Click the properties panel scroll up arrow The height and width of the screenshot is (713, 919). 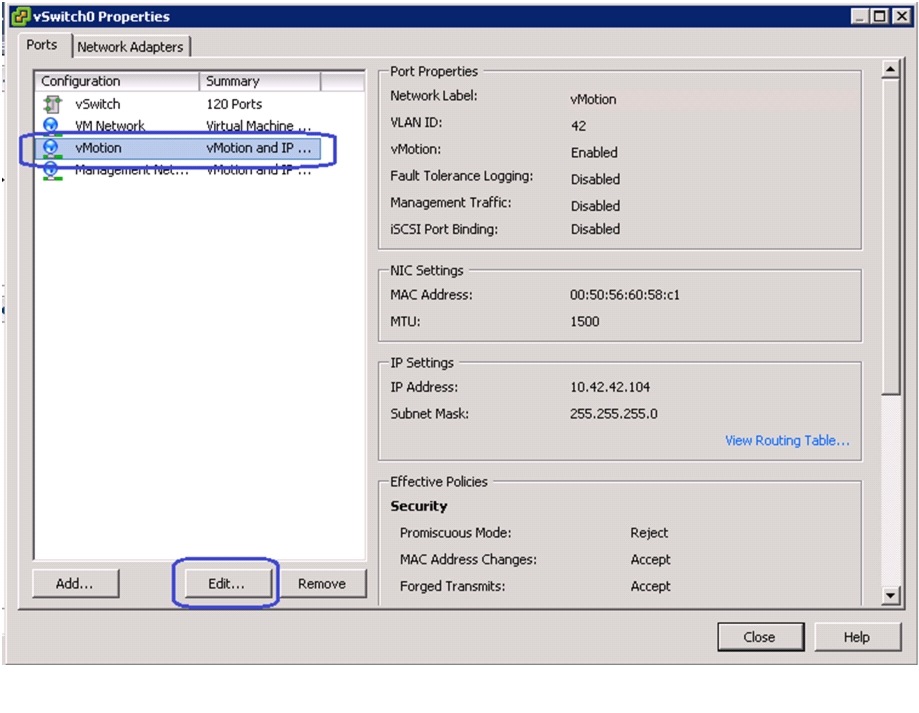pyautogui.click(x=890, y=70)
